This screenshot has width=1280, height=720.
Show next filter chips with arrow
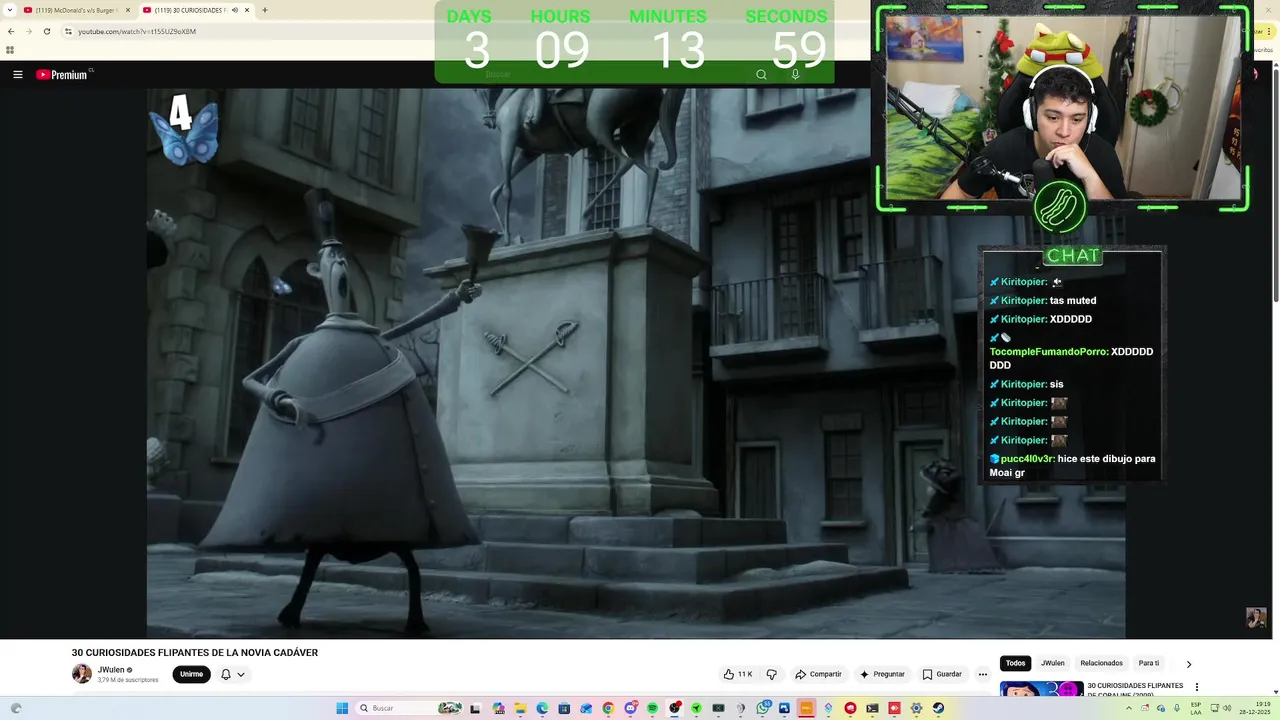click(x=1188, y=664)
